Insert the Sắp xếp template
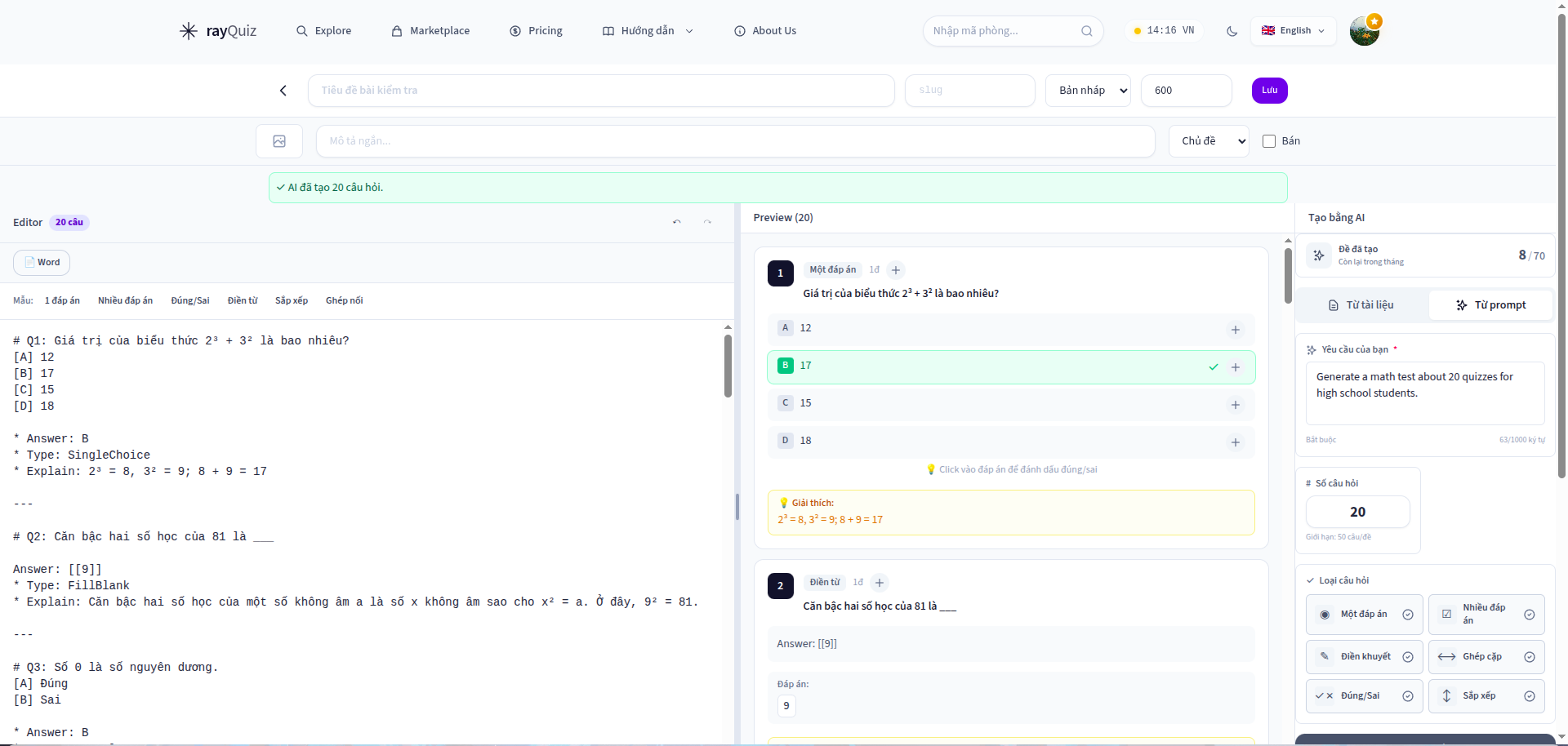The width and height of the screenshot is (1568, 746). (x=292, y=301)
